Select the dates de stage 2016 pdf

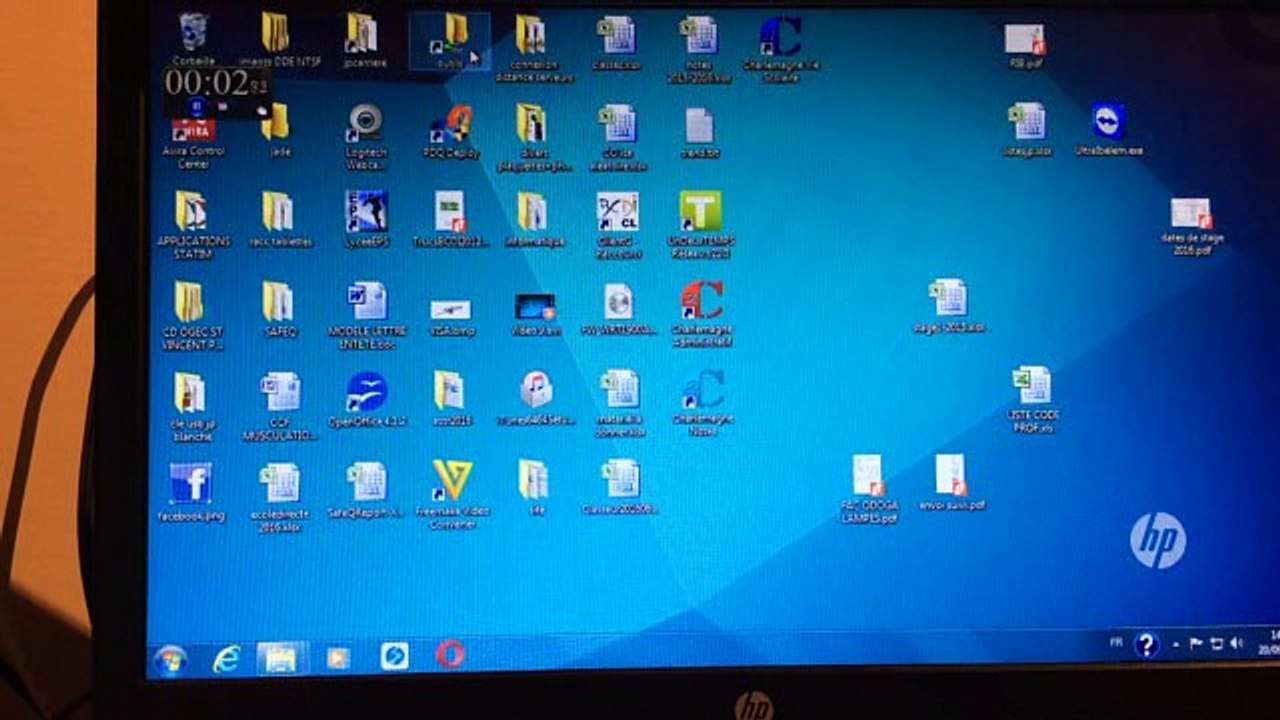tap(1192, 226)
